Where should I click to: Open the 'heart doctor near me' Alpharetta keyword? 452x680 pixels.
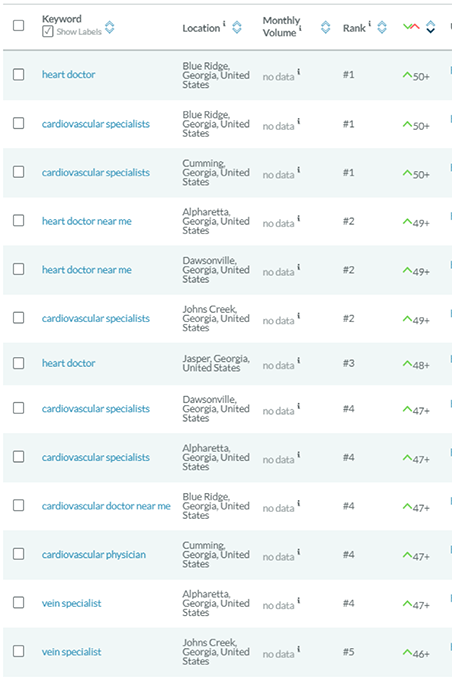coord(87,221)
